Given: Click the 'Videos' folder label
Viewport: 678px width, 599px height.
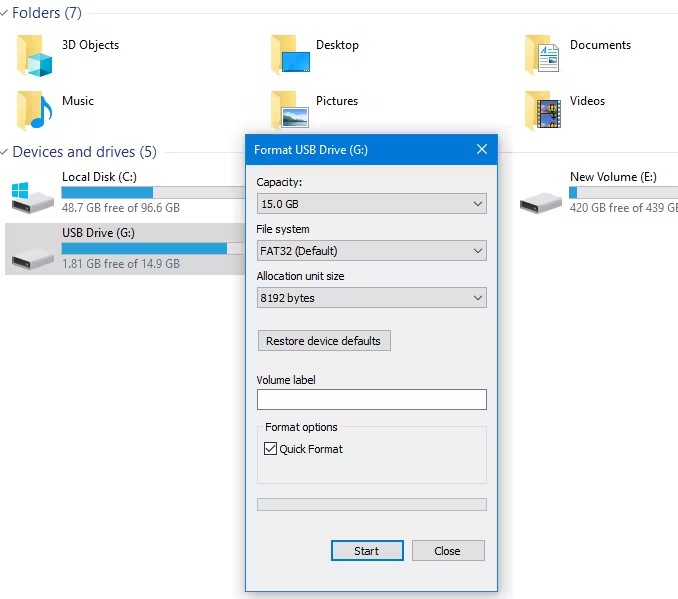Looking at the screenshot, I should (587, 101).
